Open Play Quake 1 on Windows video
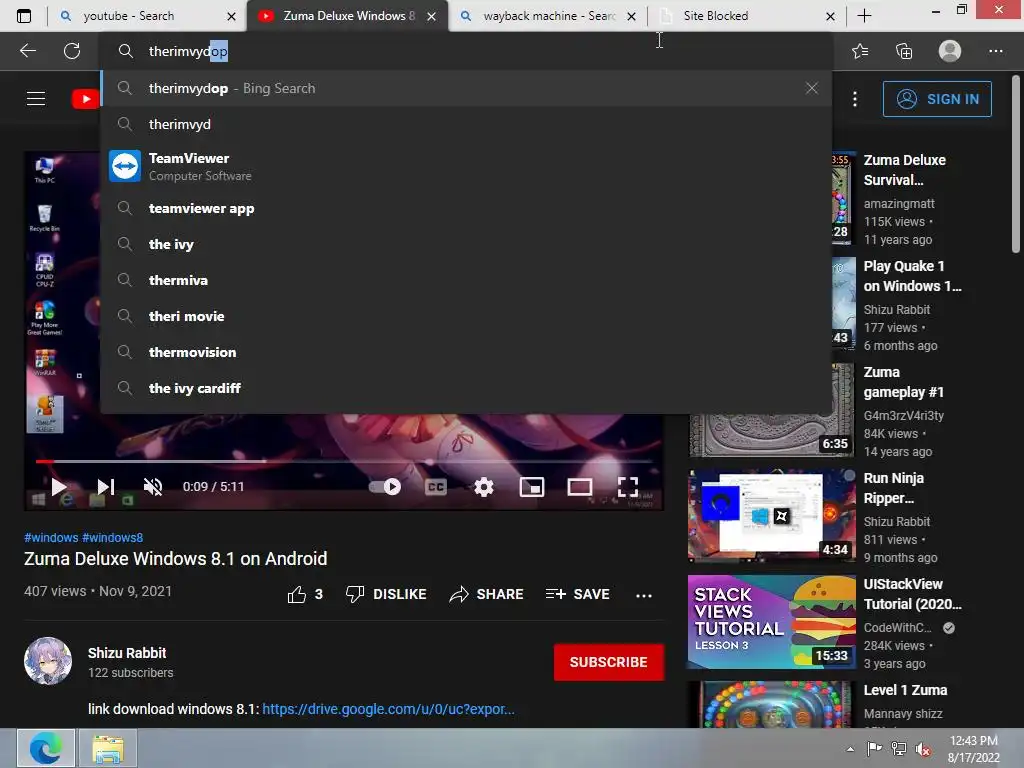This screenshot has width=1024, height=768. [912, 276]
